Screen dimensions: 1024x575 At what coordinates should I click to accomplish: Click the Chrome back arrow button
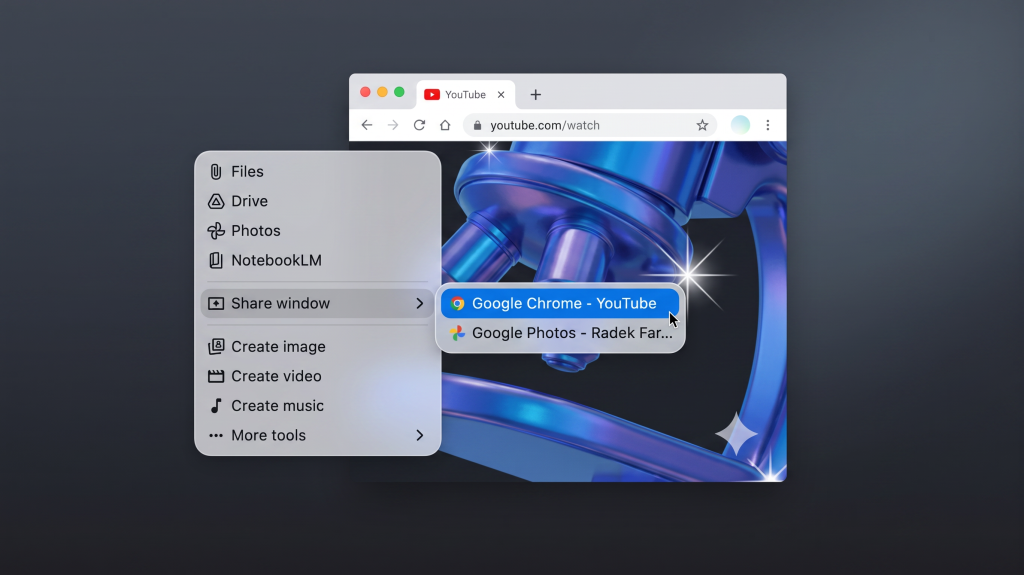367,125
